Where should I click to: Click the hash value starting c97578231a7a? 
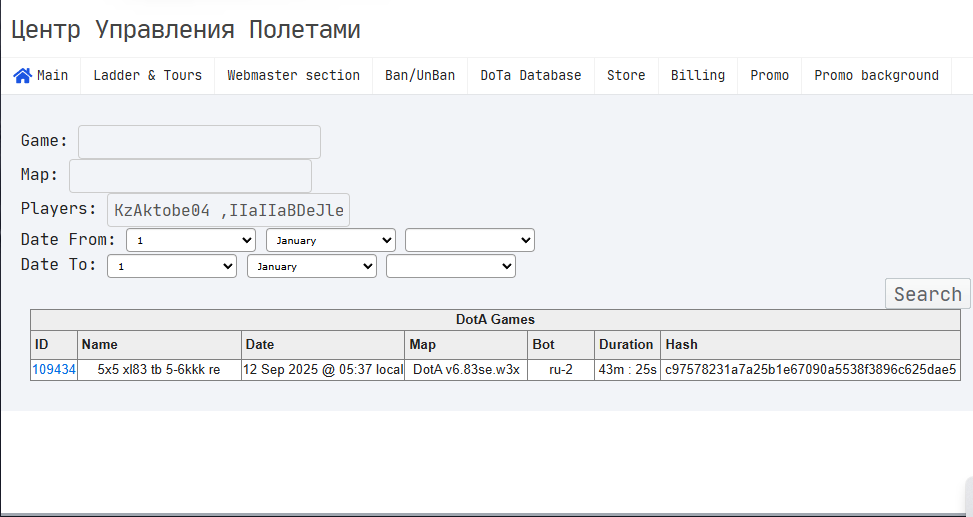click(x=810, y=370)
